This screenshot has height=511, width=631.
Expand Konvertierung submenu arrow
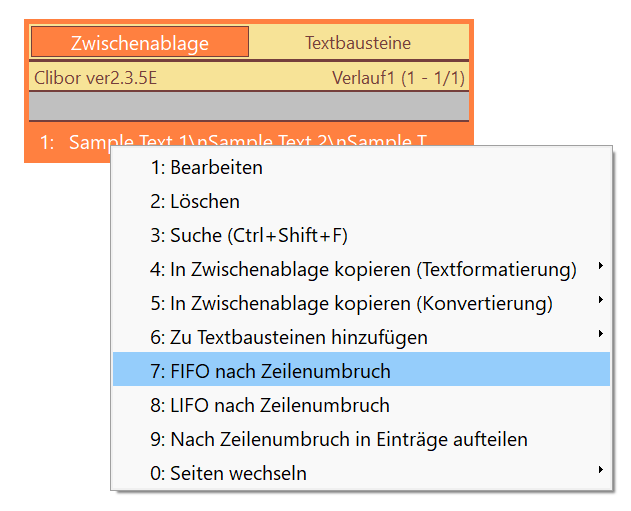[x=600, y=300]
